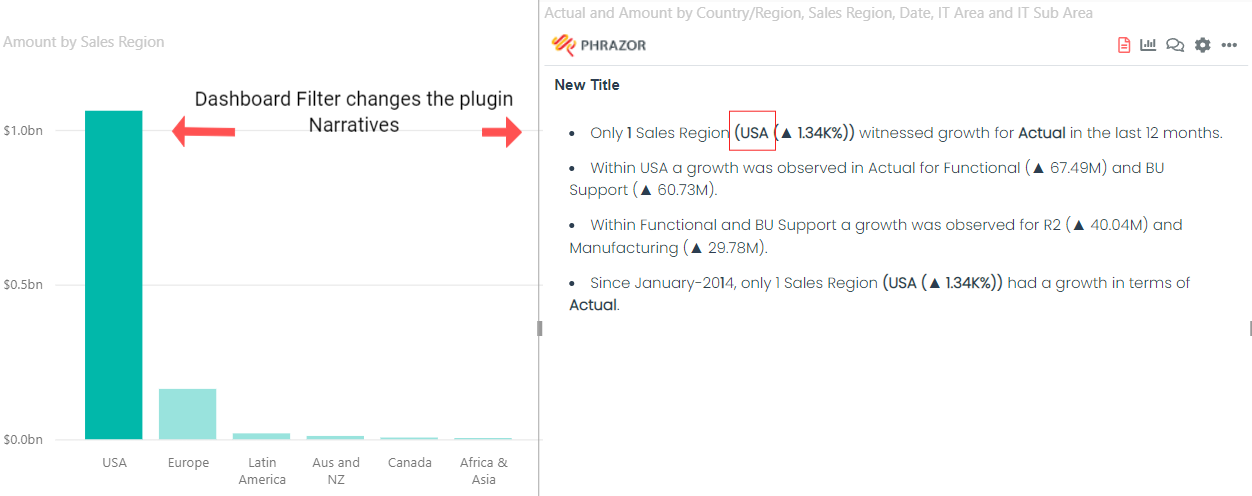Click the Africa & Asia axis label
Viewport: 1252px width, 496px height.
click(484, 471)
